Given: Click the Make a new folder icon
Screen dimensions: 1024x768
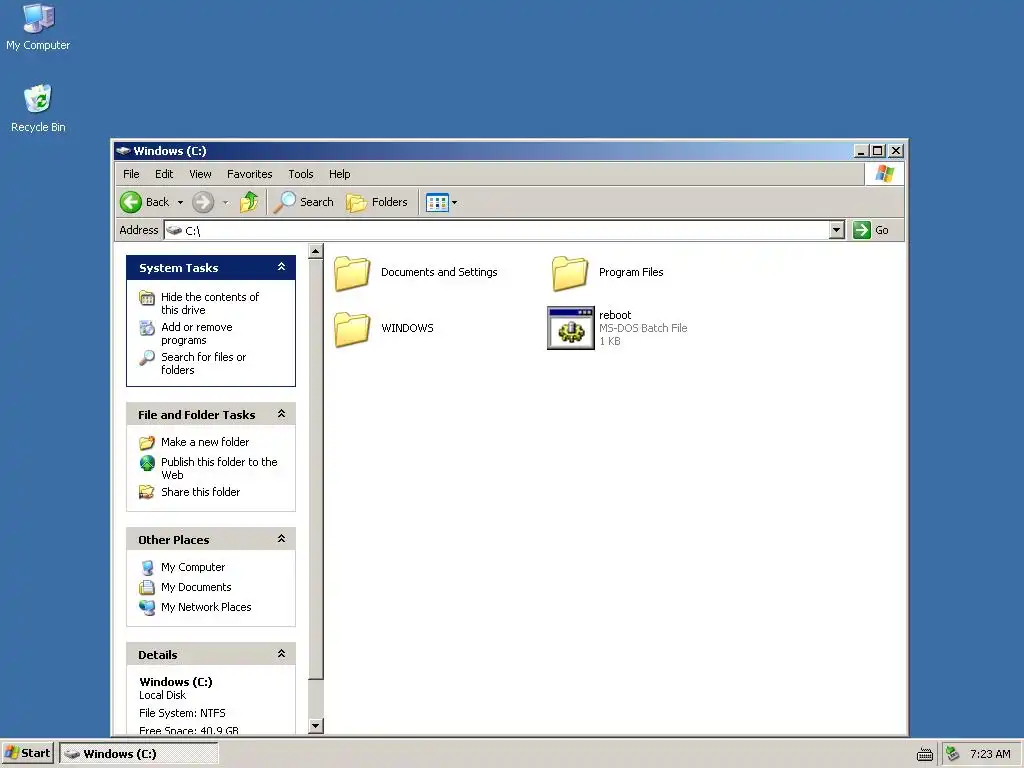Looking at the screenshot, I should pos(147,443).
